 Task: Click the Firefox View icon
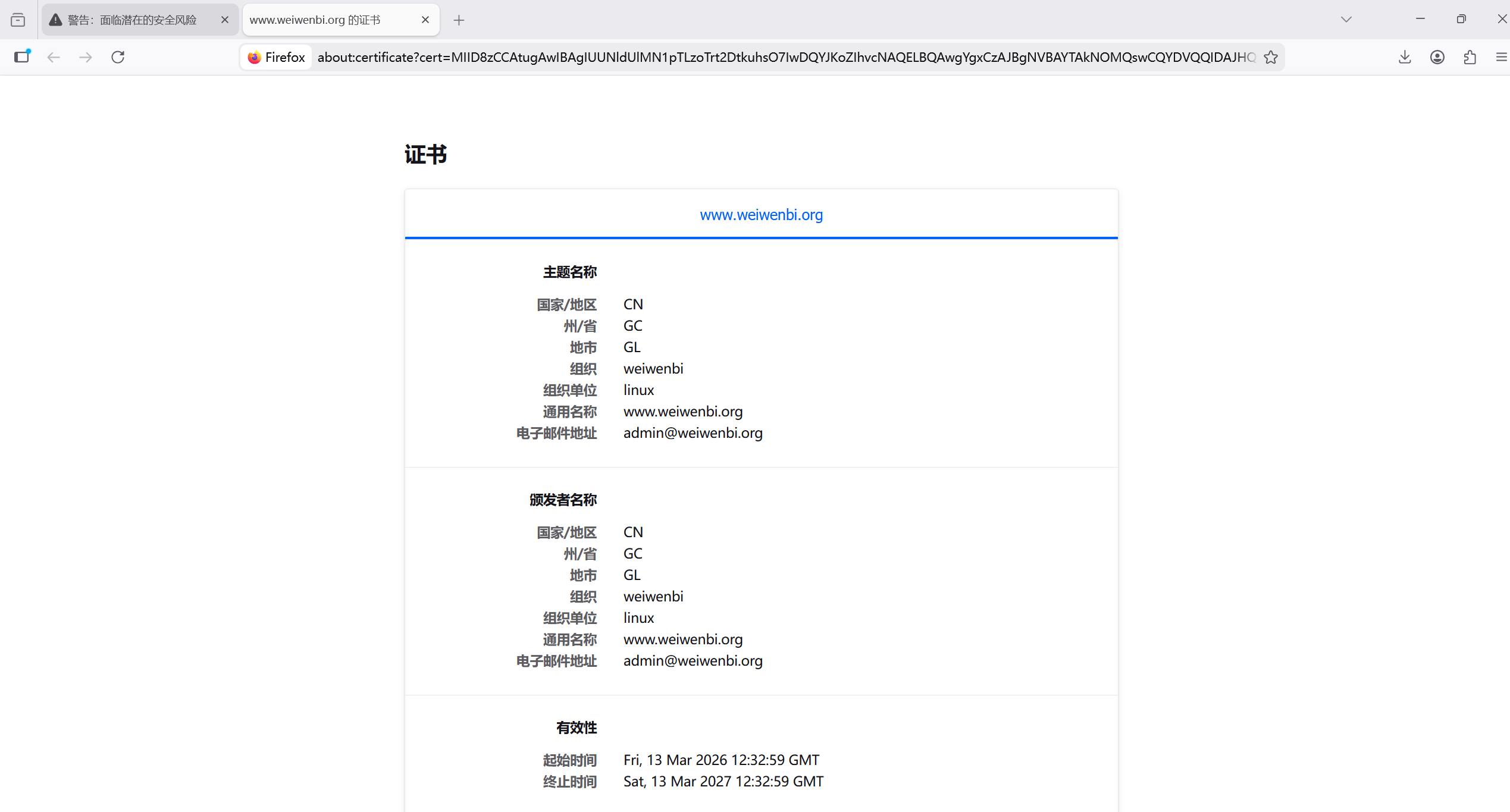tap(18, 20)
